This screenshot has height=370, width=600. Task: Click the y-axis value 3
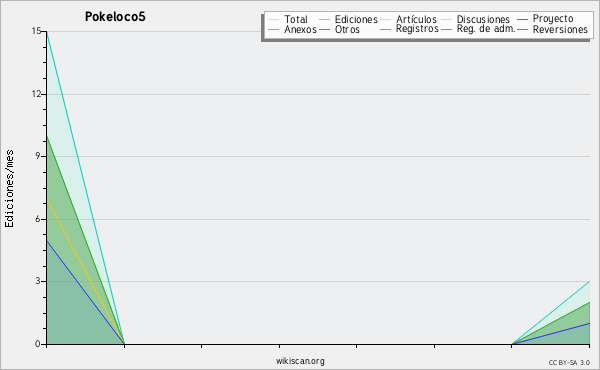click(38, 281)
